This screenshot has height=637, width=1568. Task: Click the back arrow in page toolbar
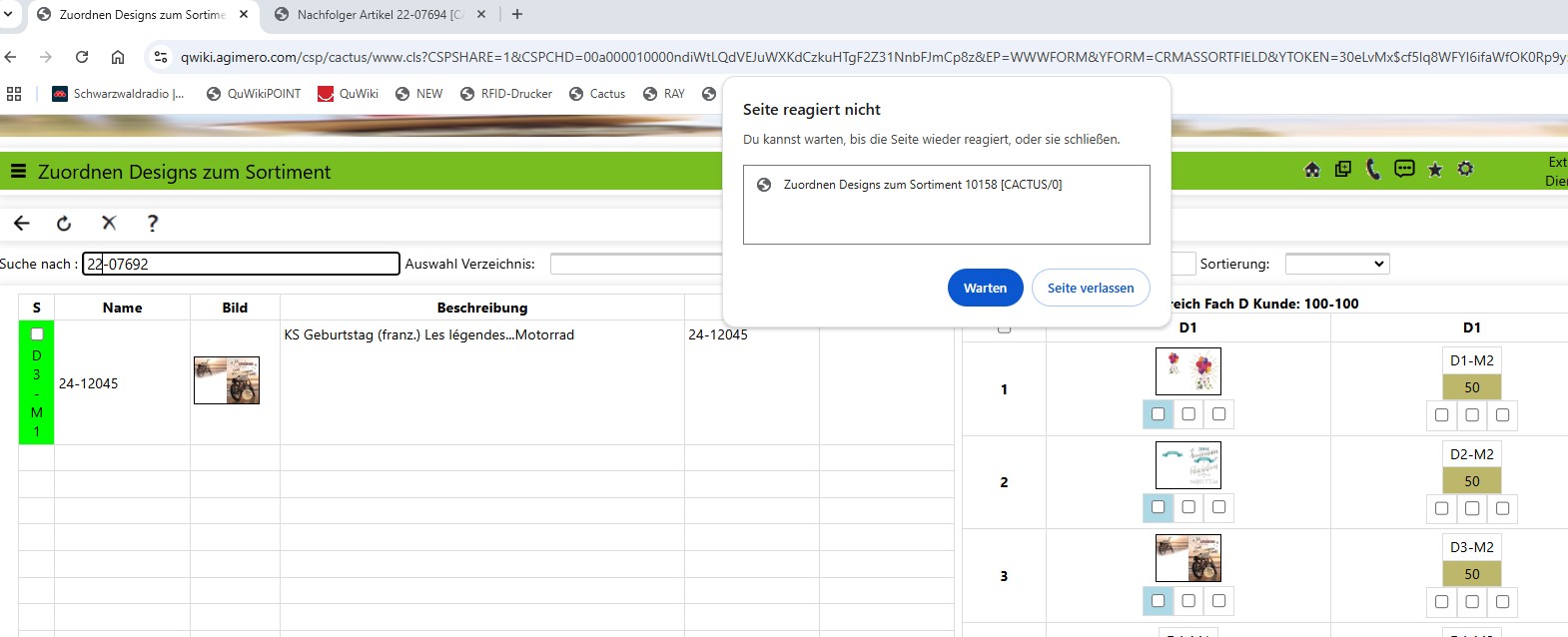(22, 223)
